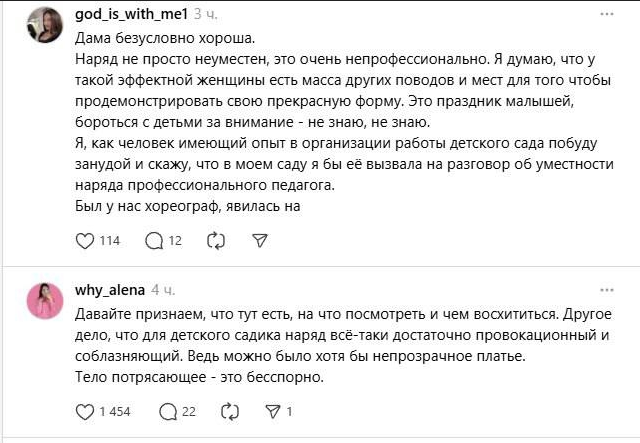Like the comment by god_is_with_me1
Screen dimensions: 640x443
click(x=85, y=240)
